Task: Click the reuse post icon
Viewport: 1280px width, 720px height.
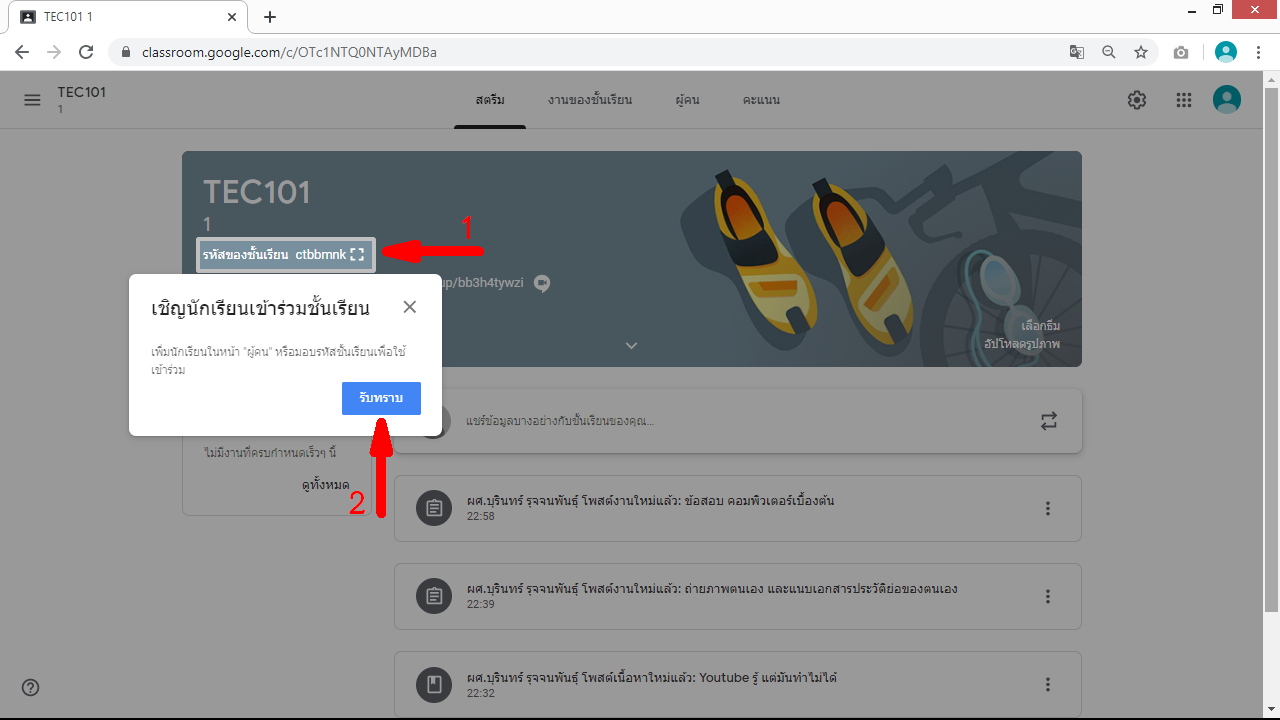Action: pyautogui.click(x=1048, y=421)
